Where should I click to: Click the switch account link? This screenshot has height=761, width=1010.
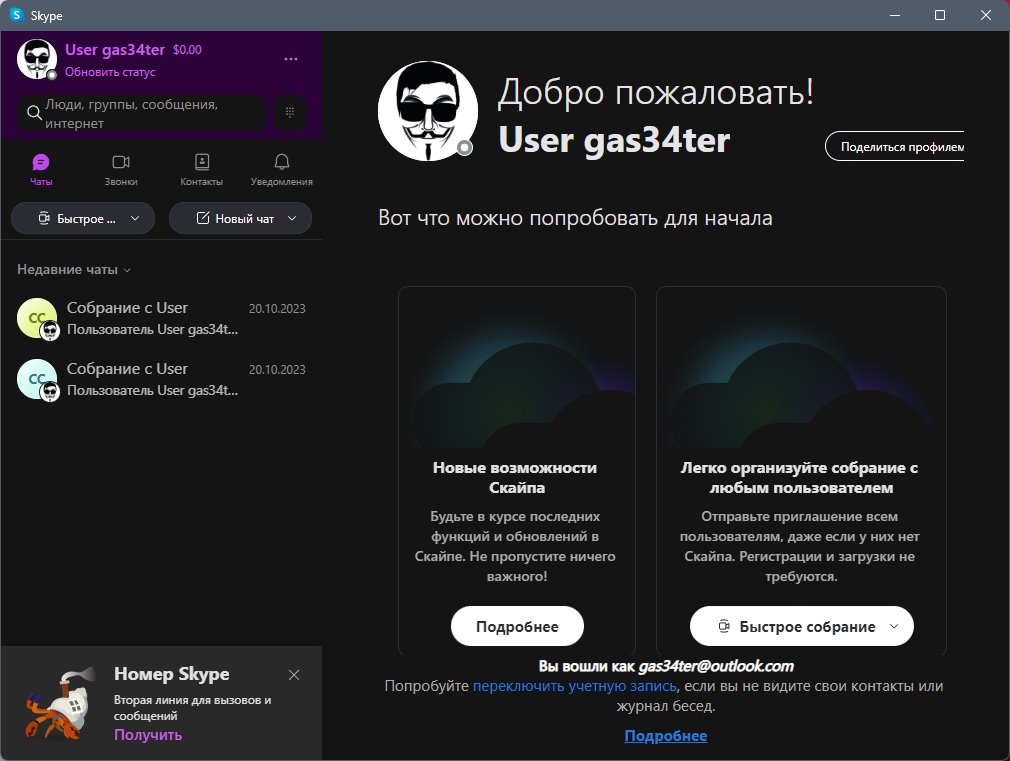click(x=574, y=686)
